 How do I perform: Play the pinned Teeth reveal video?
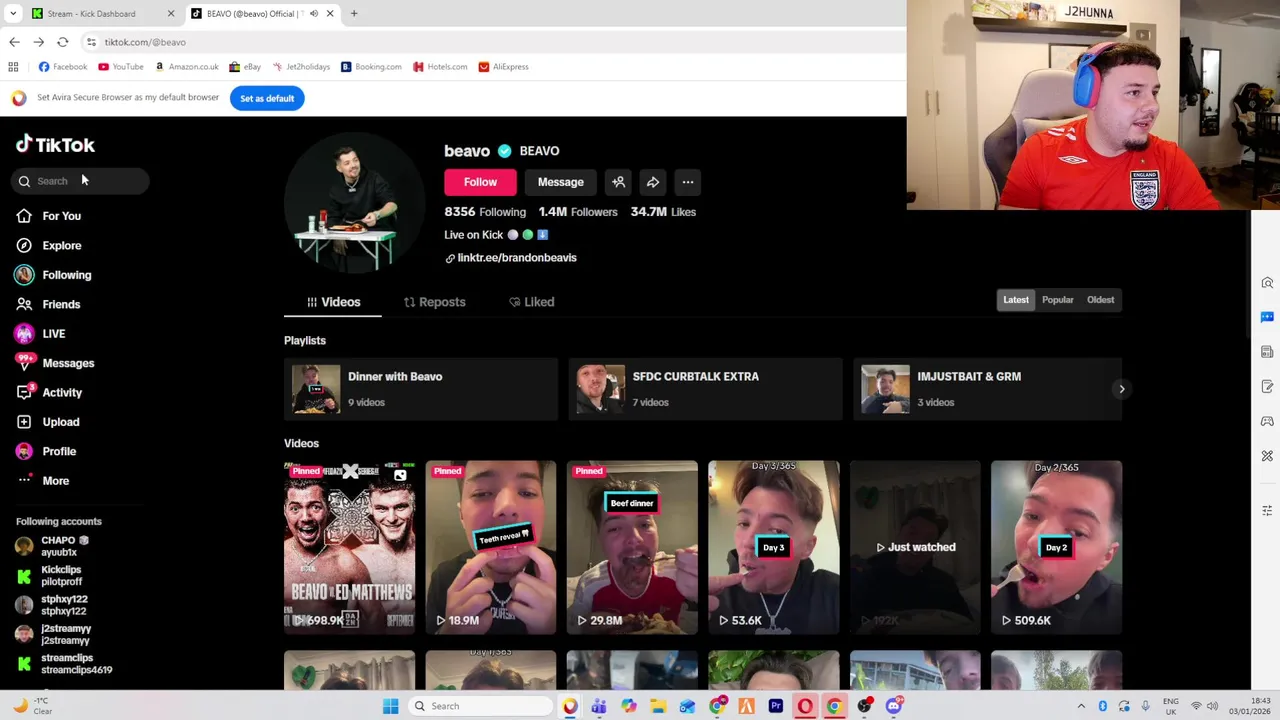coord(490,548)
